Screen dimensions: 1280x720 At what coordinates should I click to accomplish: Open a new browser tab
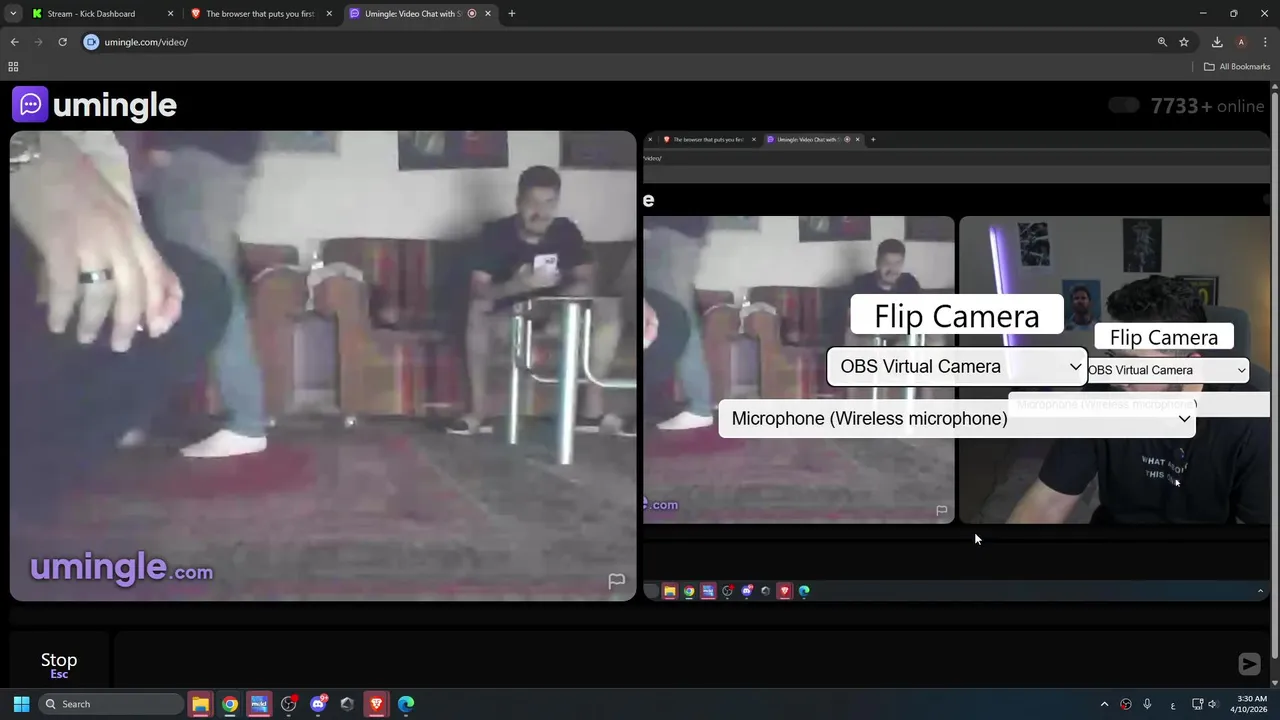pyautogui.click(x=512, y=14)
